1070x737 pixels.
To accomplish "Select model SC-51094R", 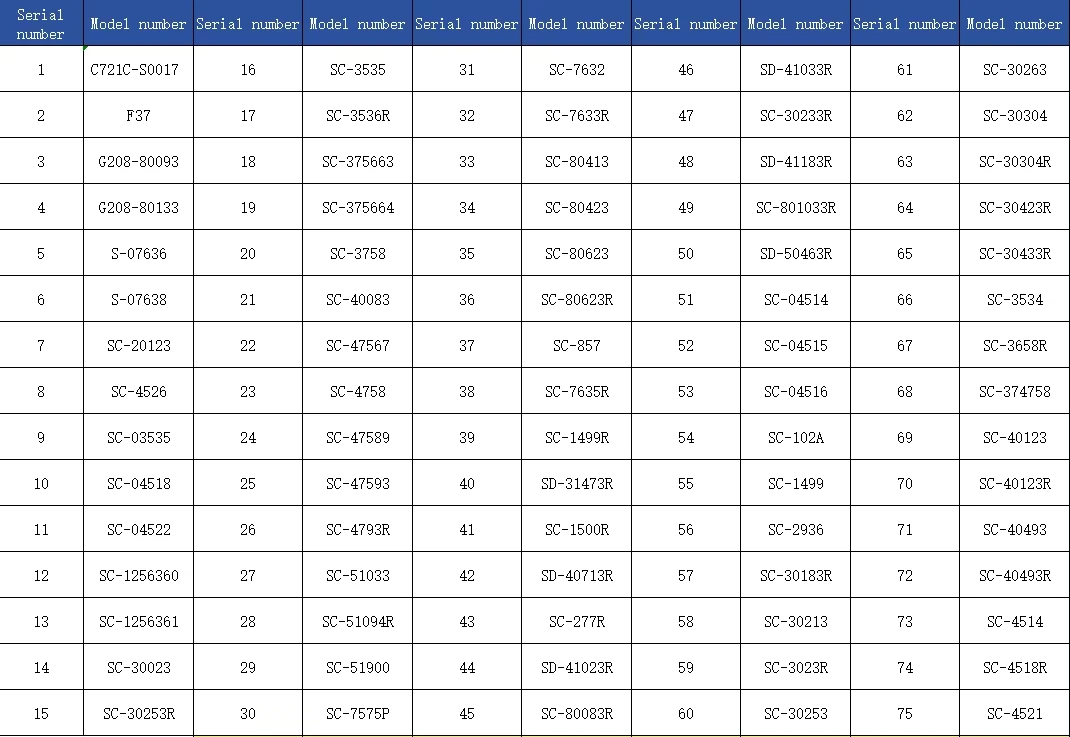I will [358, 621].
